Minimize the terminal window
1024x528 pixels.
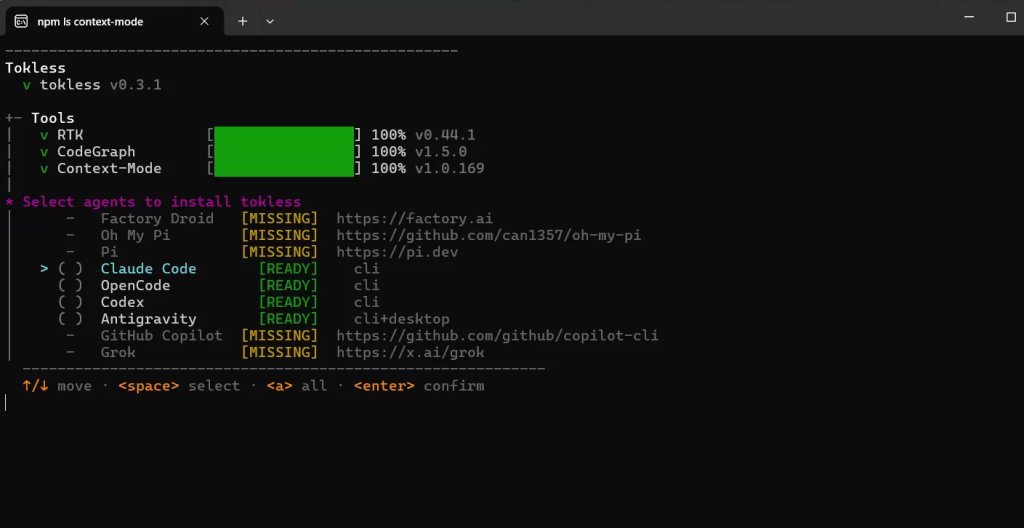click(969, 18)
